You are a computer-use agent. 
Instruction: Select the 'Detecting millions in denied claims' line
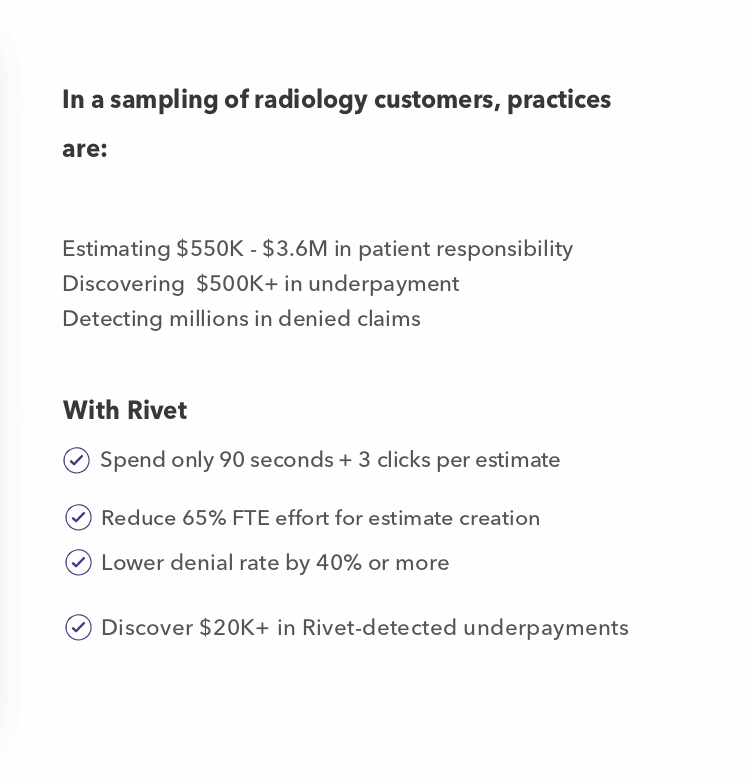(x=241, y=319)
